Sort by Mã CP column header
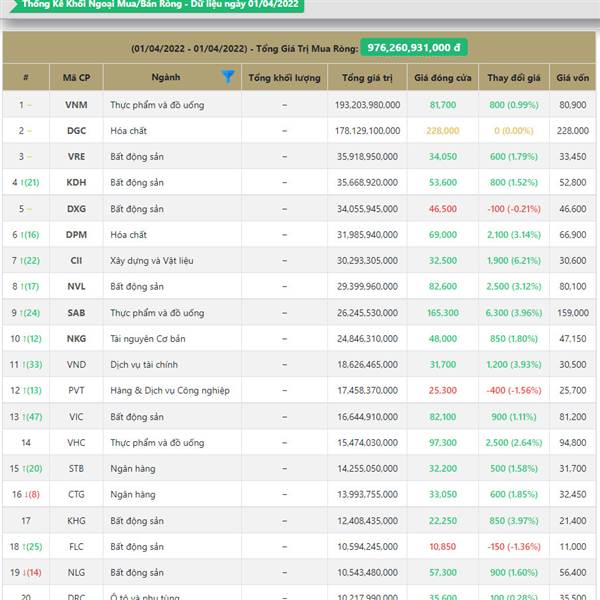Viewport: 600px width, 600px height. (x=76, y=77)
